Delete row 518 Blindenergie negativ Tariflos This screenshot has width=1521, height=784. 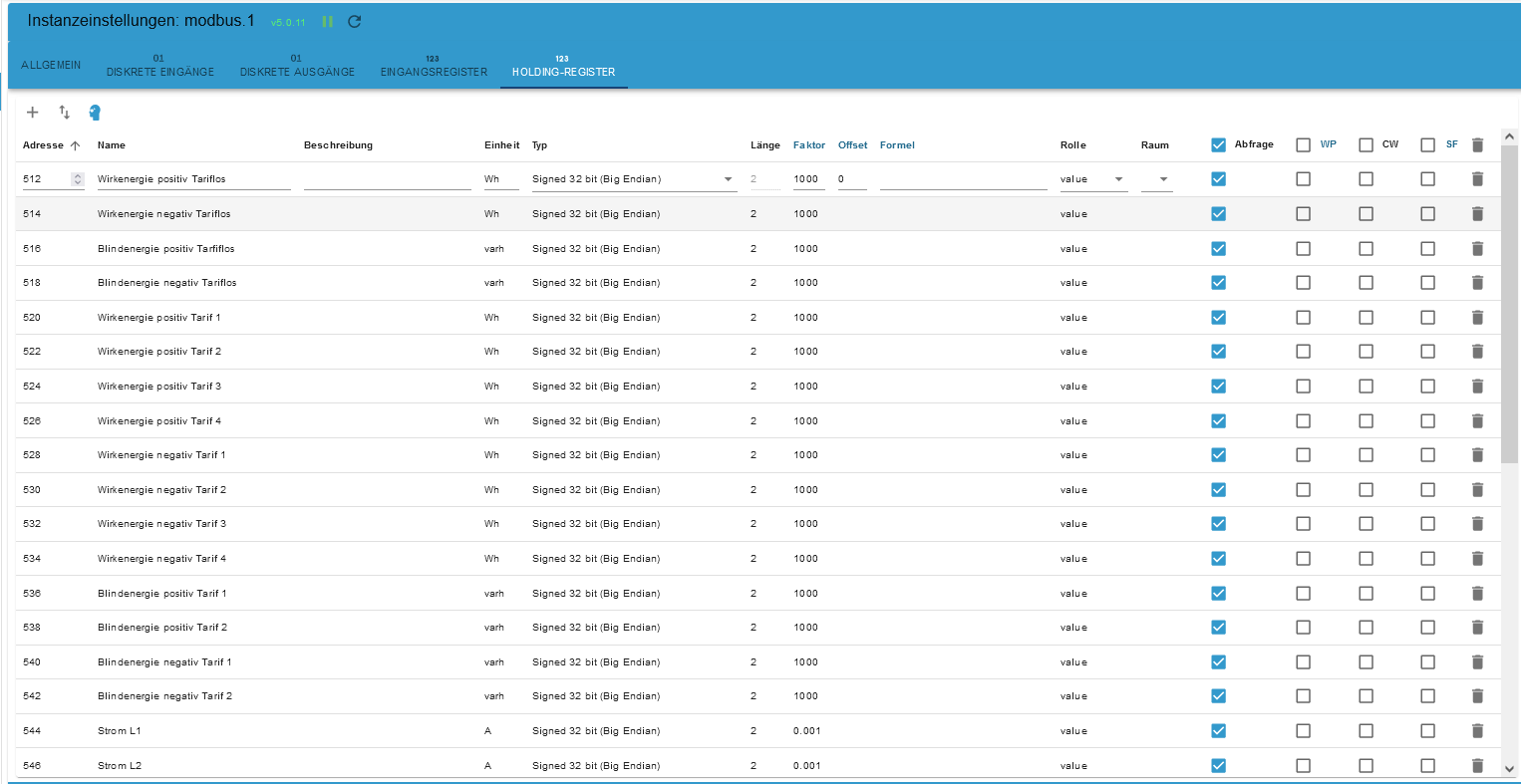point(1477,283)
